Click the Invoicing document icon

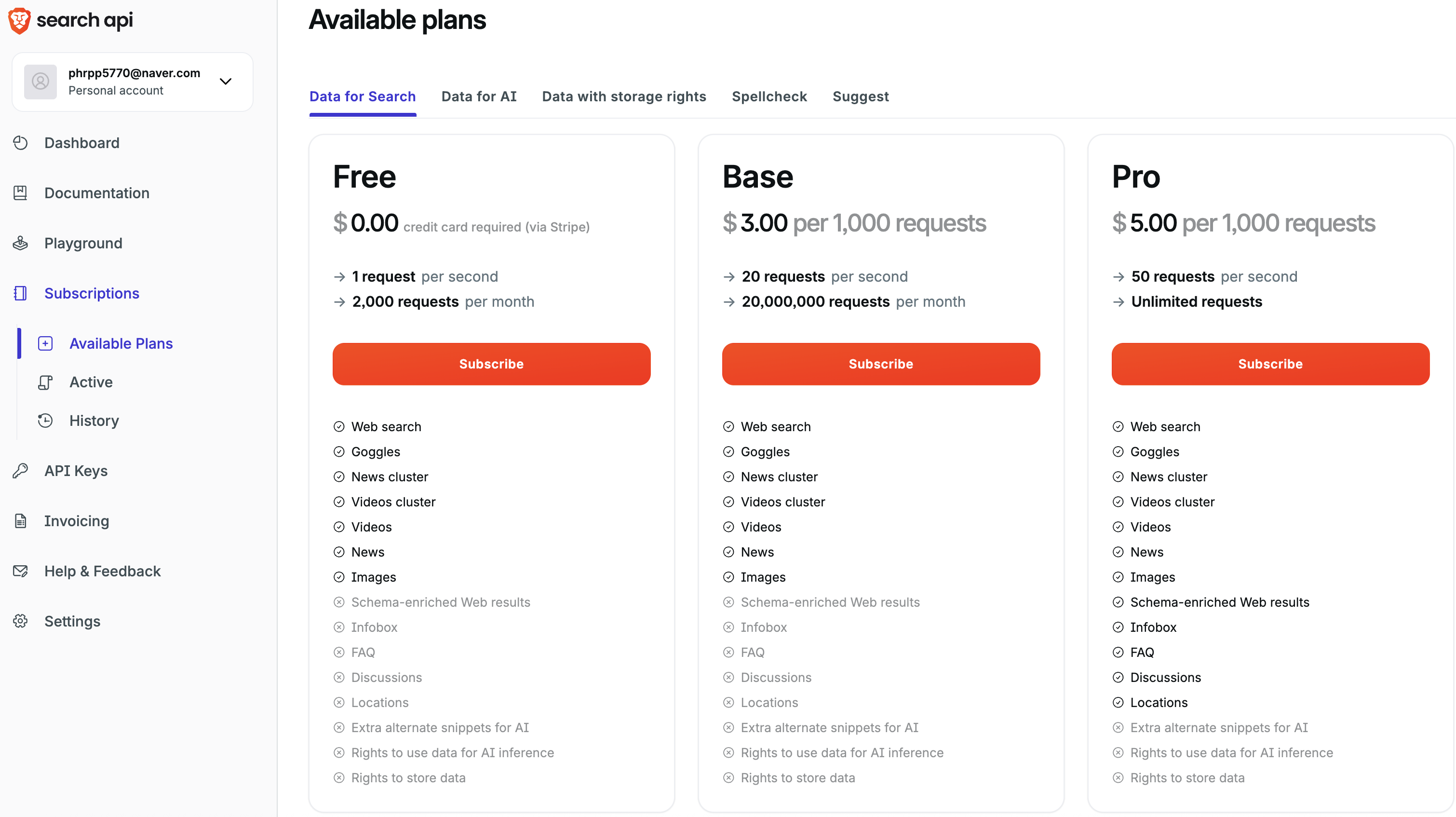pyautogui.click(x=20, y=521)
